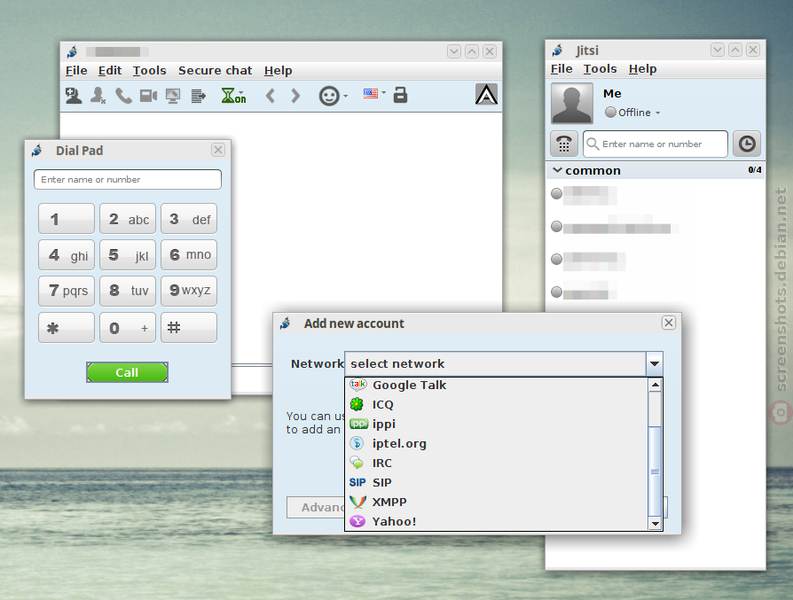Click network list scrollbar down arrow
The height and width of the screenshot is (600, 793).
[x=655, y=523]
